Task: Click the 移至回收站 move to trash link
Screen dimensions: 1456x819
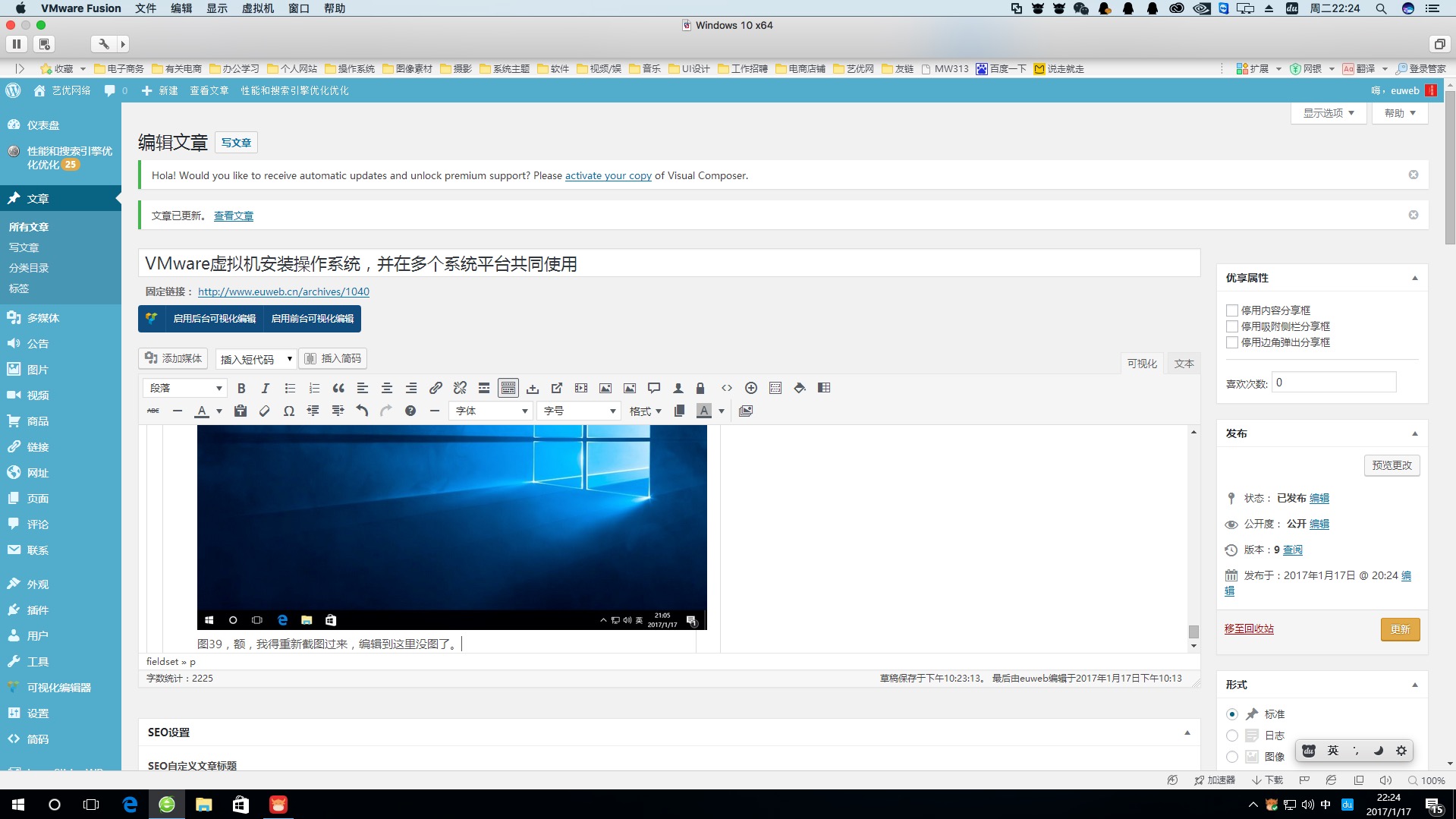Action: (x=1249, y=628)
